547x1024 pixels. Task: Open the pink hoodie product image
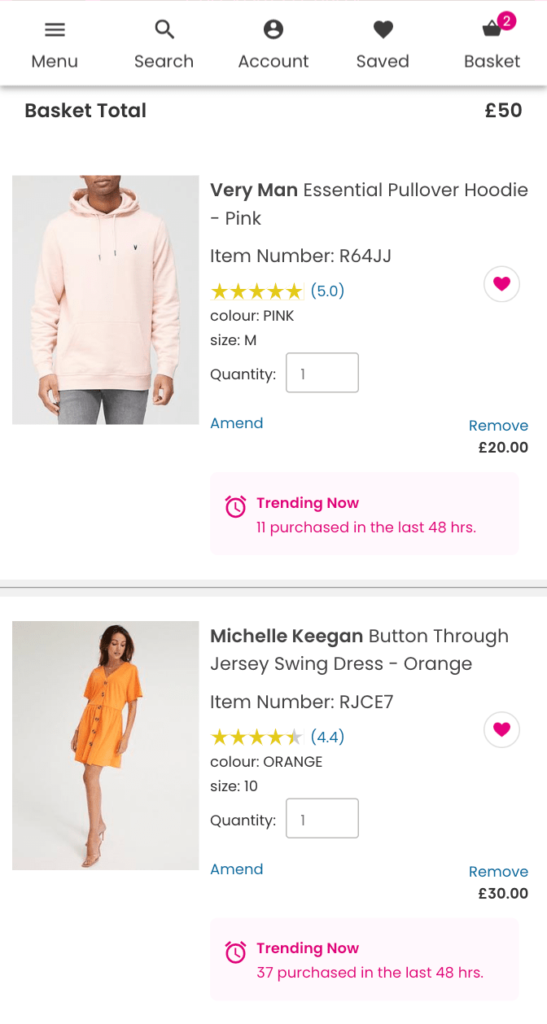click(x=105, y=300)
